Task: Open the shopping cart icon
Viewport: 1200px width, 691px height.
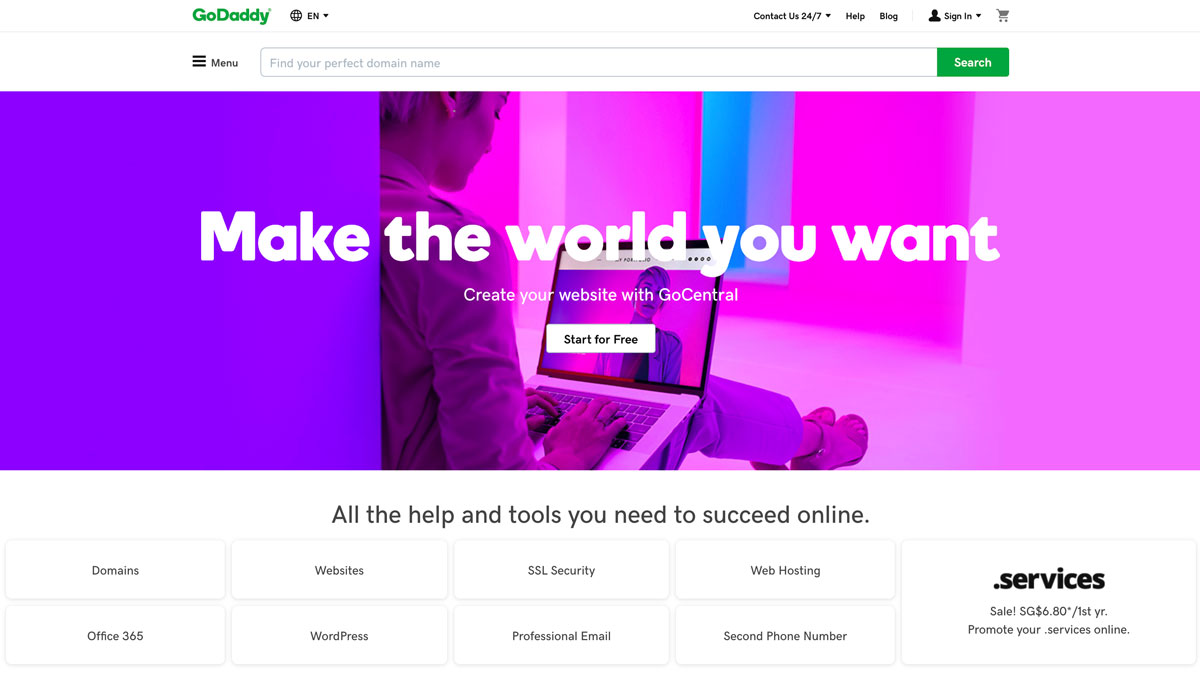Action: pyautogui.click(x=1003, y=16)
